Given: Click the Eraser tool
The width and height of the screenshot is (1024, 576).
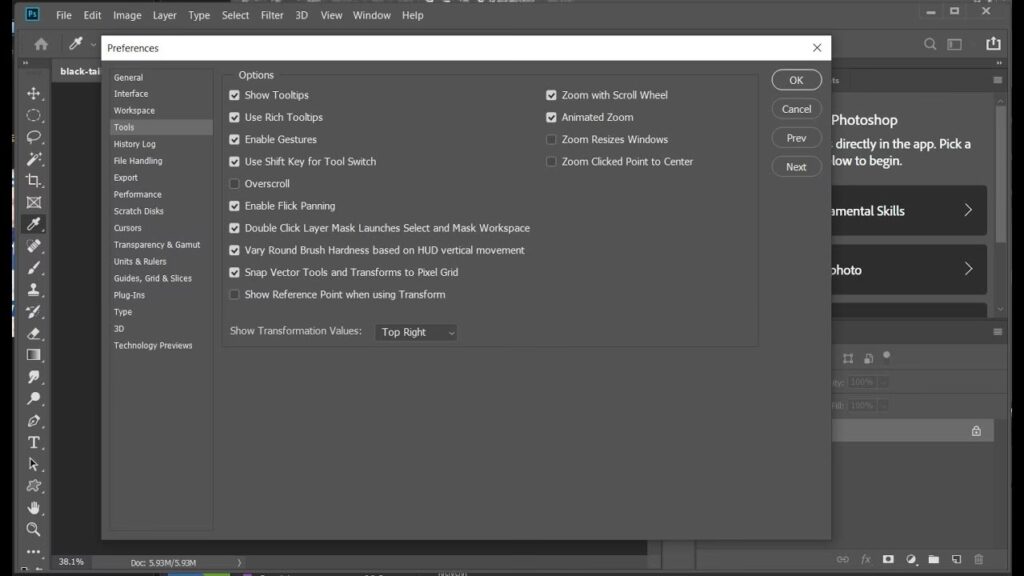Looking at the screenshot, I should point(34,333).
